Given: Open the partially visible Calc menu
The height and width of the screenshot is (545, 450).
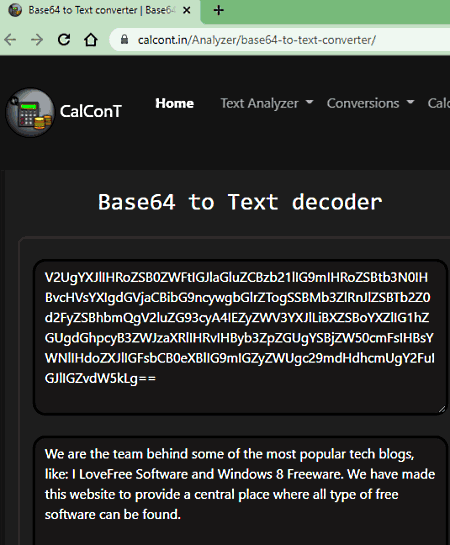Looking at the screenshot, I should click(439, 103).
